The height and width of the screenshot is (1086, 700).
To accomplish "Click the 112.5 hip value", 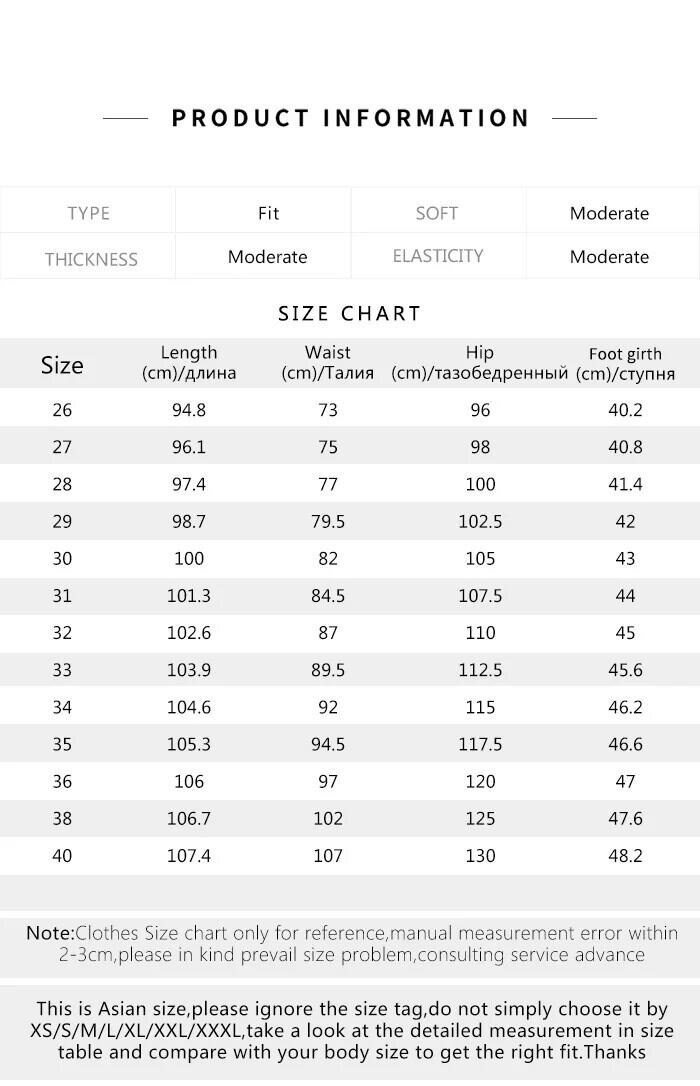I will (x=480, y=670).
